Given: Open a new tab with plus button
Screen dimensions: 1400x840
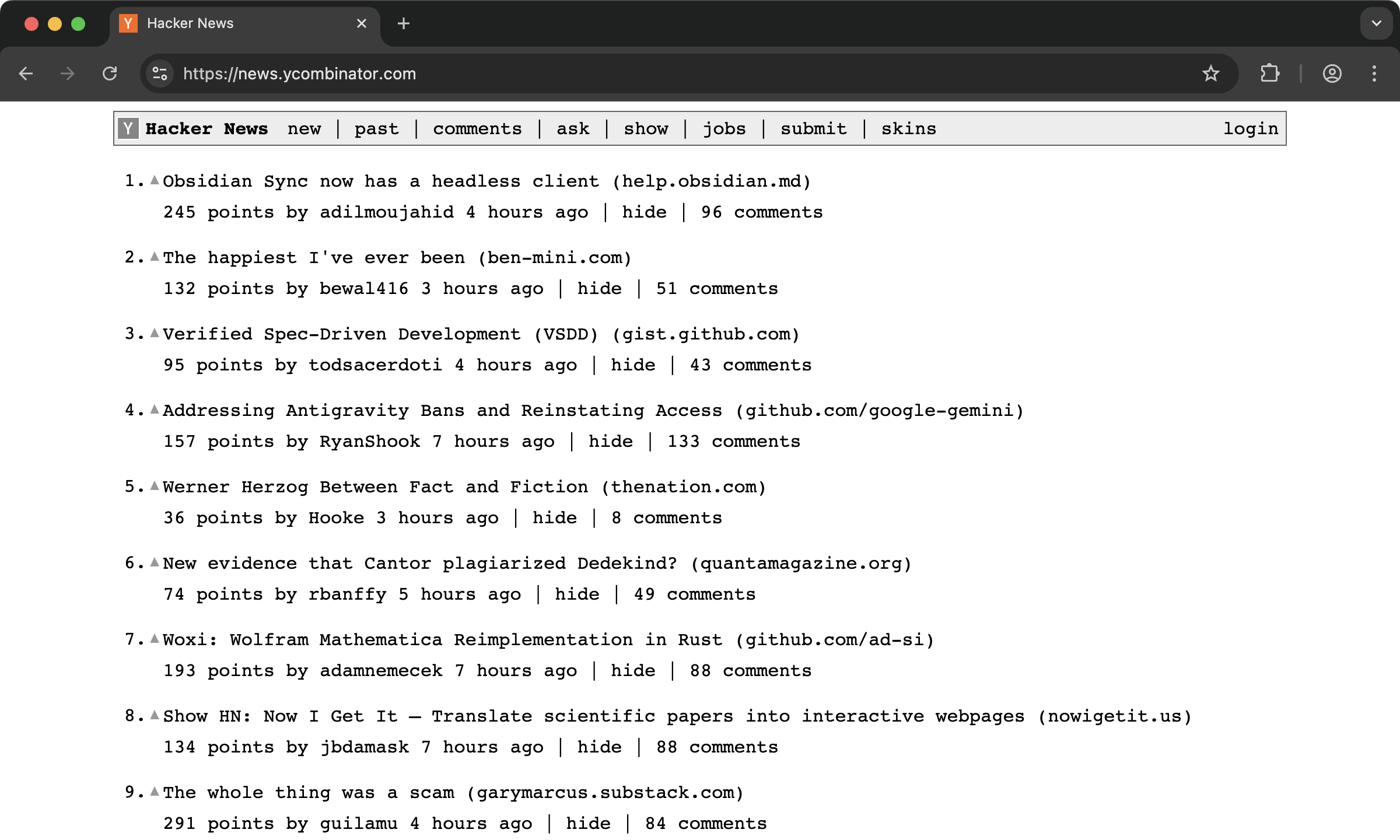Looking at the screenshot, I should pyautogui.click(x=403, y=23).
